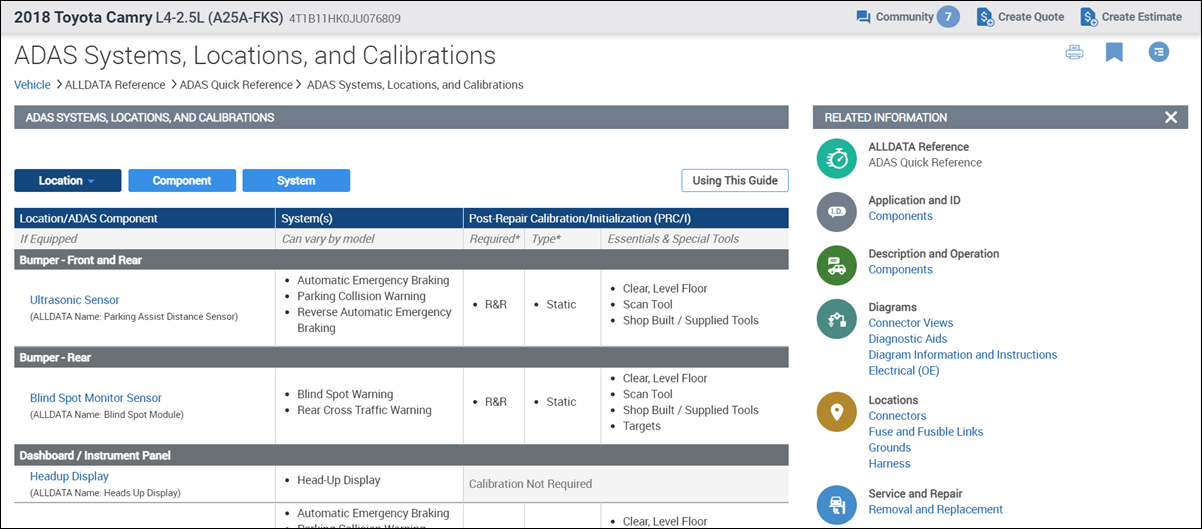Open the table of contents list icon

[x=1159, y=52]
